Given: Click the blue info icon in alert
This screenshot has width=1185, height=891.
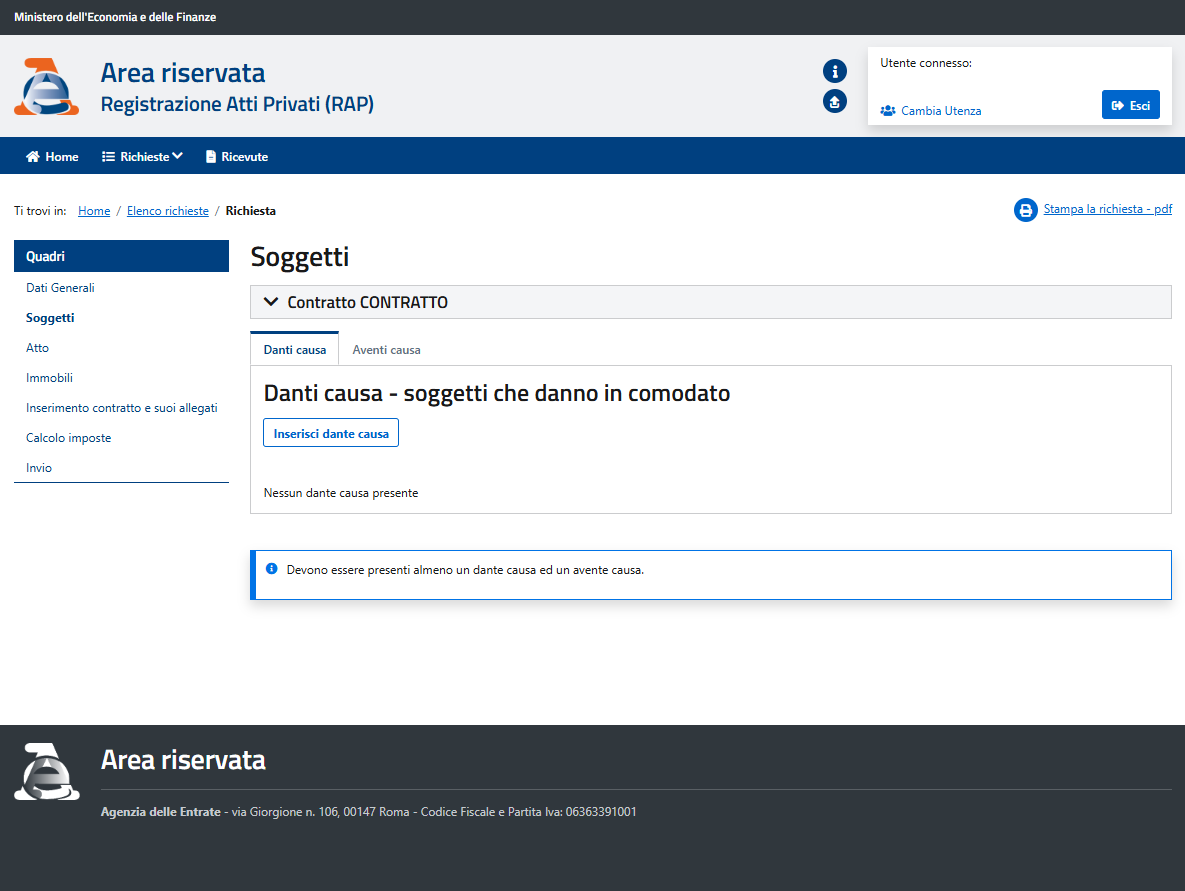Looking at the screenshot, I should (x=271, y=568).
